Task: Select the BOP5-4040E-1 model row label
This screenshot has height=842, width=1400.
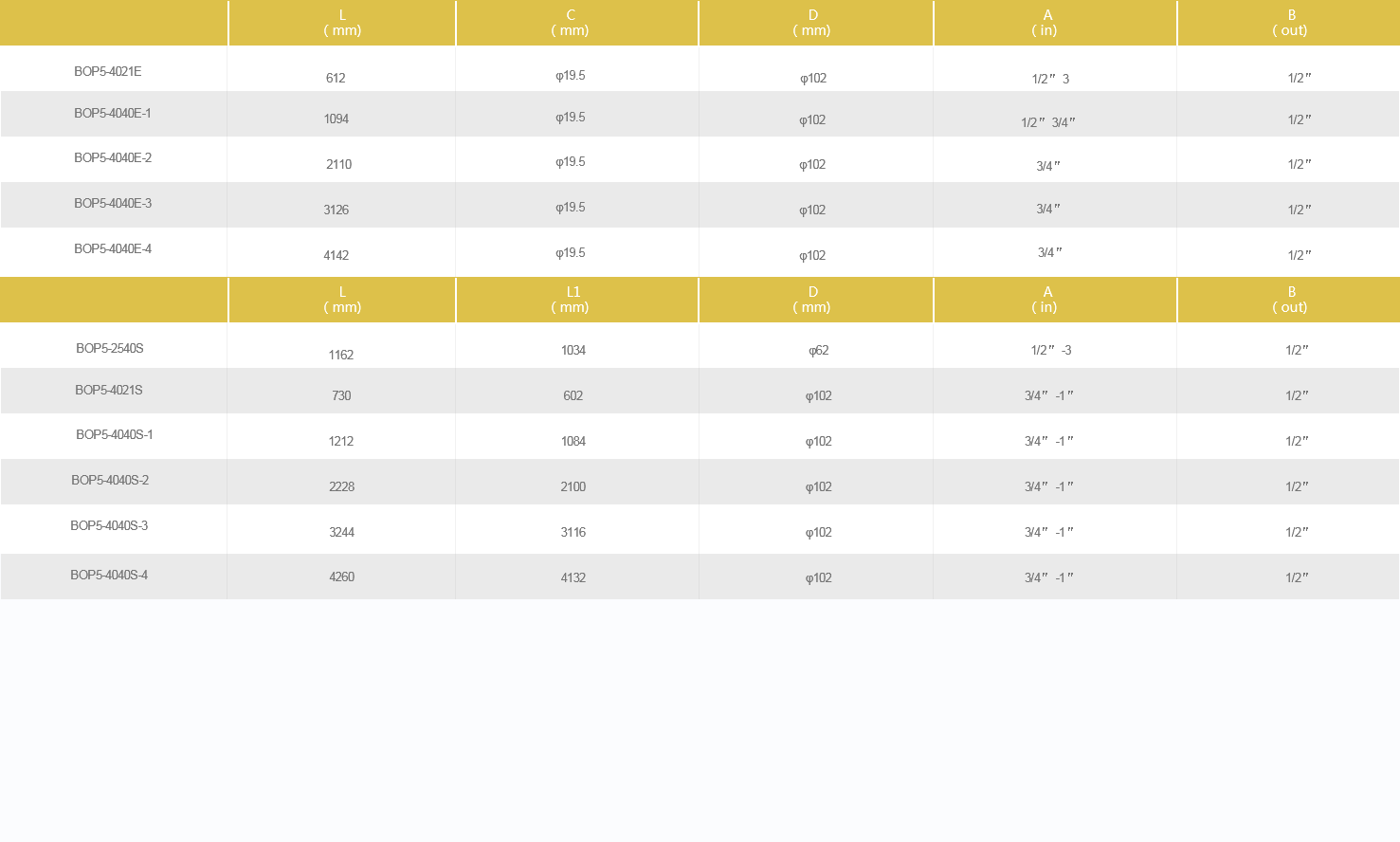Action: pos(113,114)
